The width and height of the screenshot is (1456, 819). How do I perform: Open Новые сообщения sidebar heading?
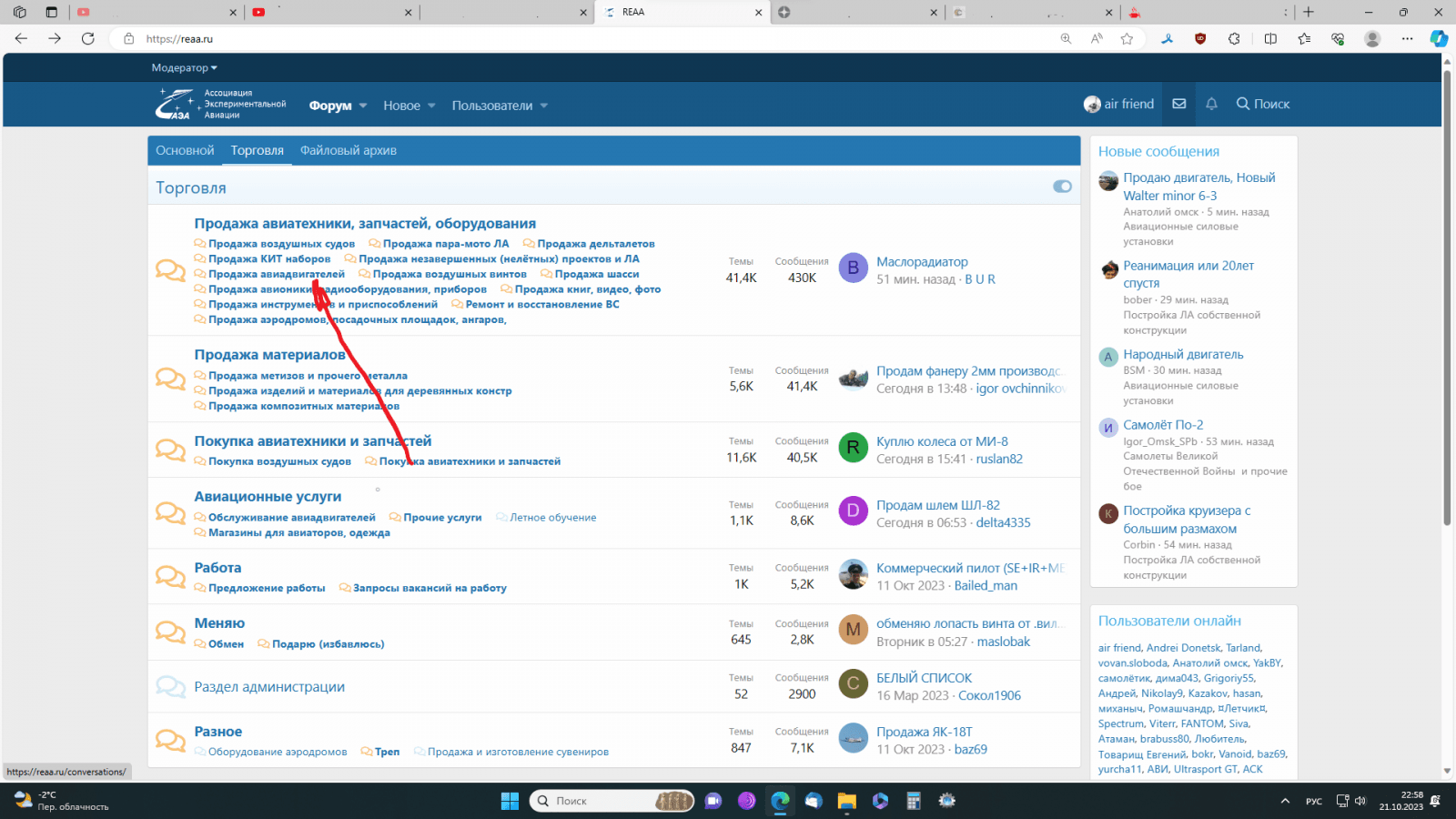1158,152
